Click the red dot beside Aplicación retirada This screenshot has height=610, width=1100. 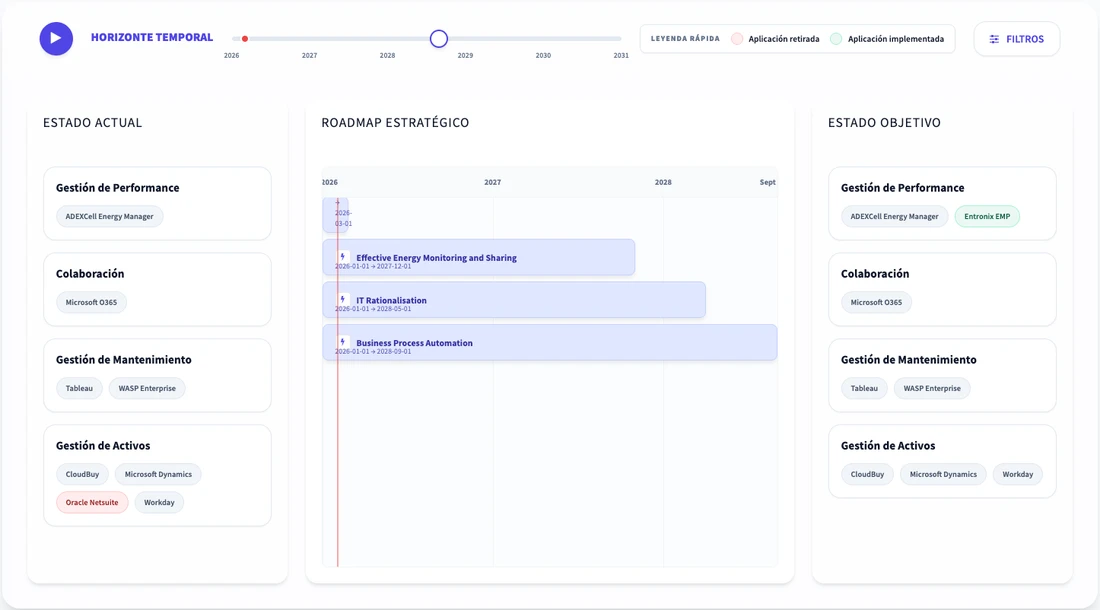[x=739, y=38]
